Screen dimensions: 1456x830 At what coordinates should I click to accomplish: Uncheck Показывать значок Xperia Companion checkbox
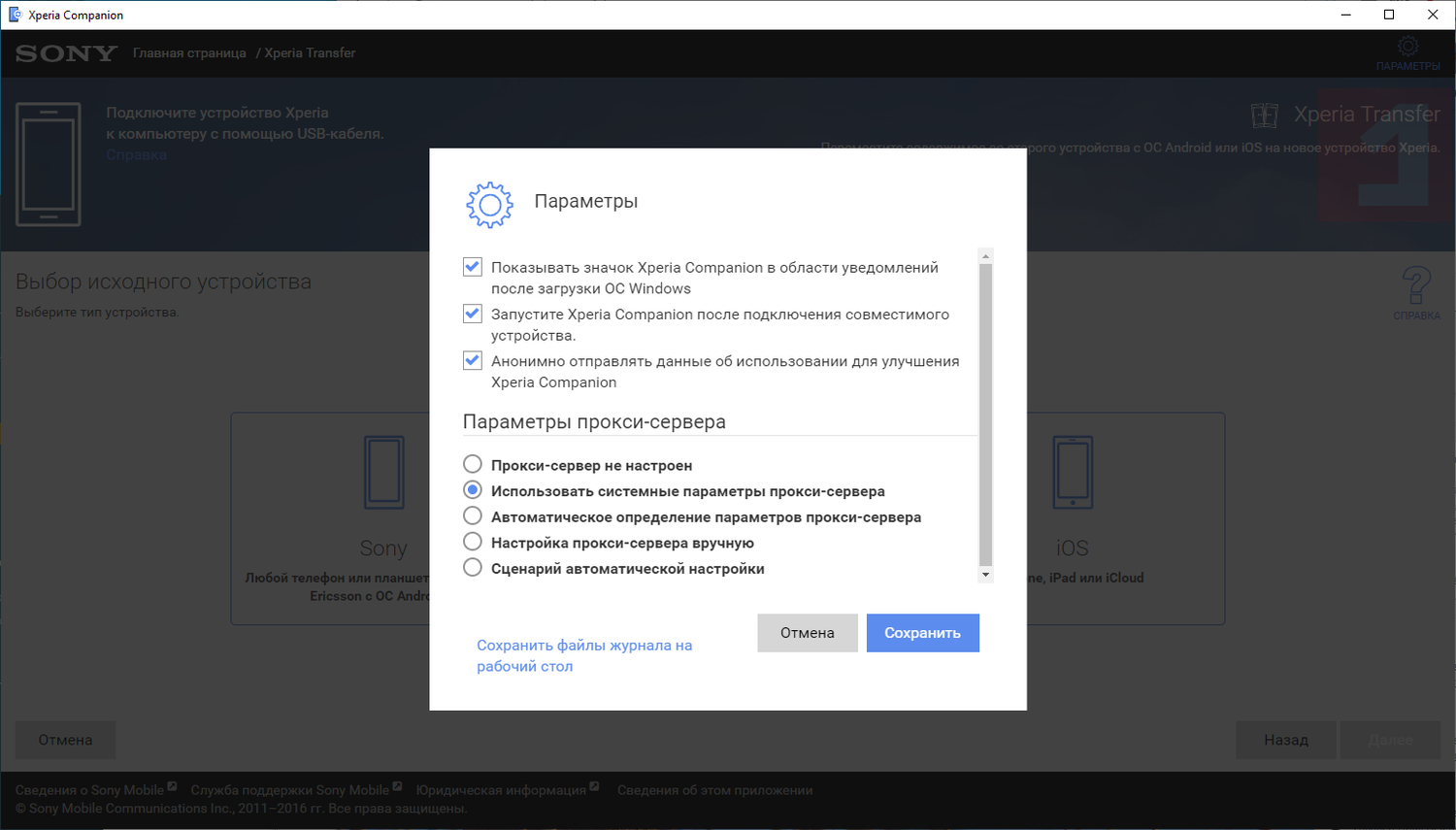[x=473, y=267]
